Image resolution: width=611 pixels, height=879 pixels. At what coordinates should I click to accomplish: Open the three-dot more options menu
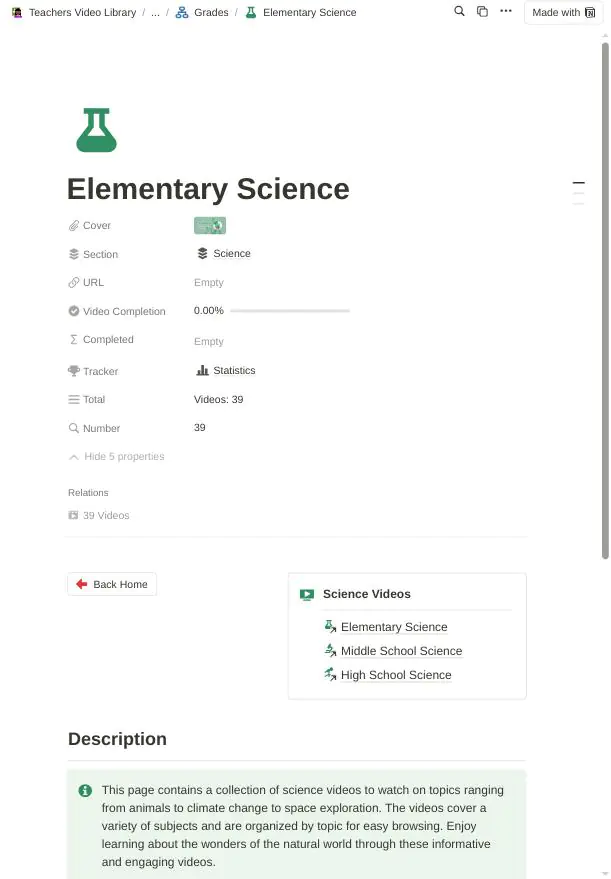(506, 11)
